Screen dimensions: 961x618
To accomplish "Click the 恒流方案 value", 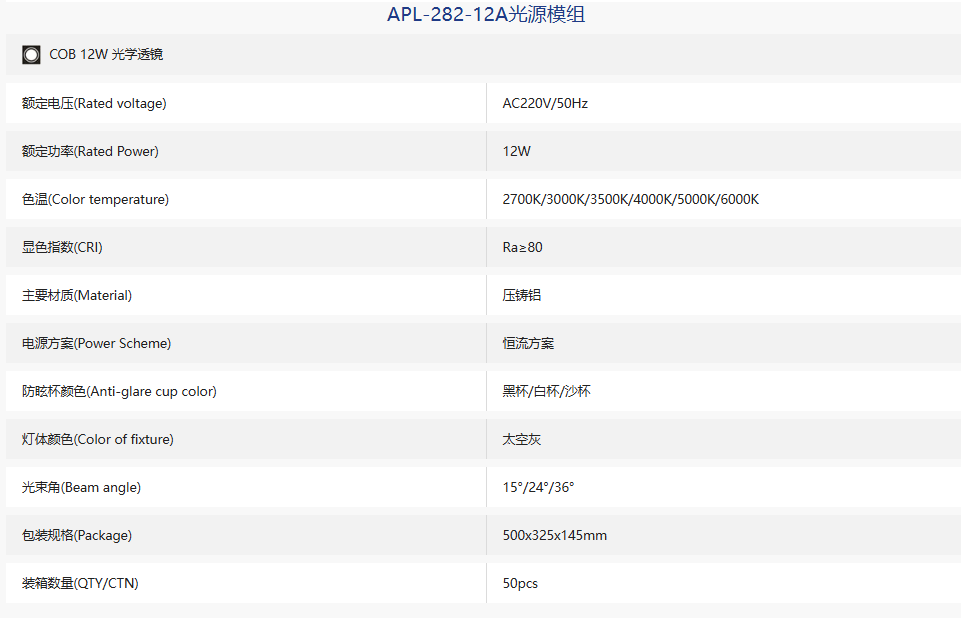I will point(528,343).
